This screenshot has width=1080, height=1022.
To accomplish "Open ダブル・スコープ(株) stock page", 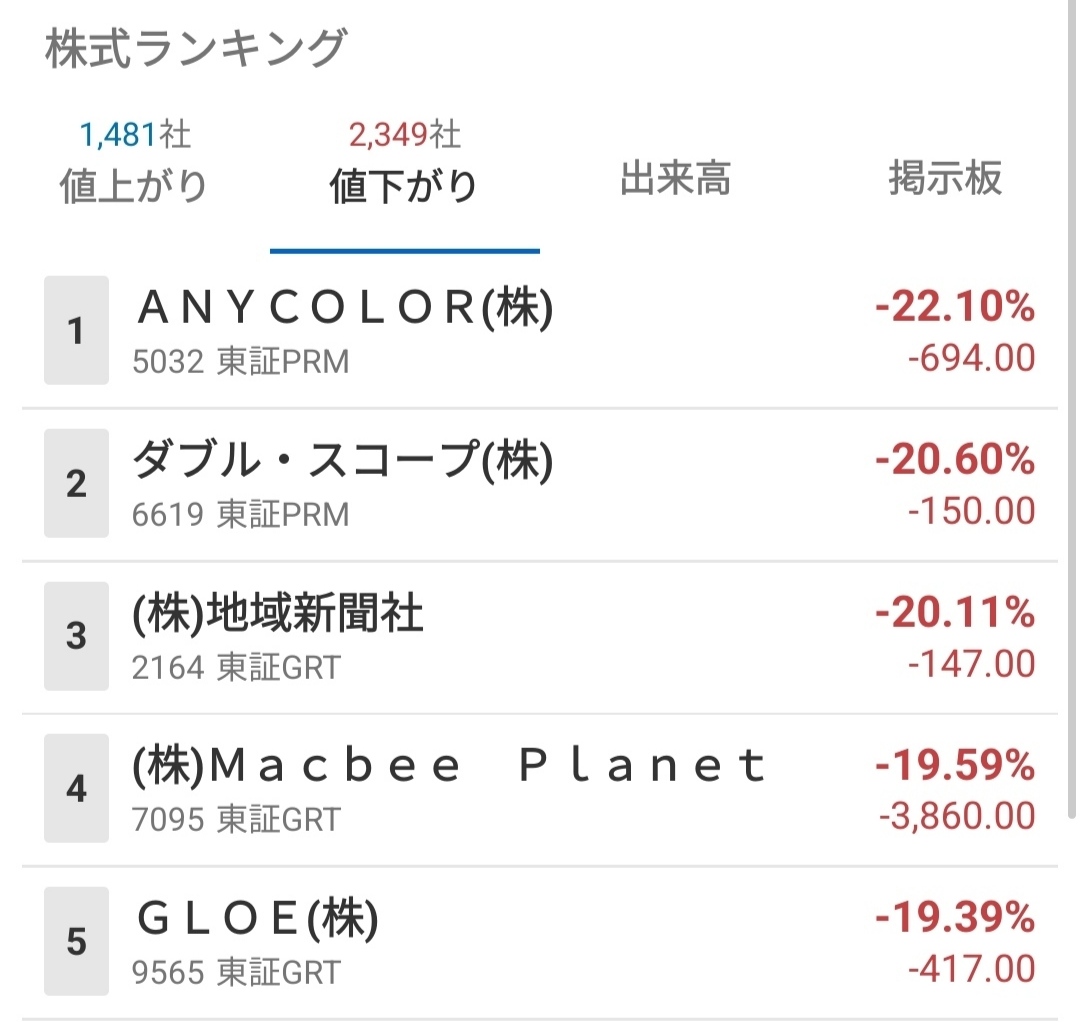I will [343, 461].
